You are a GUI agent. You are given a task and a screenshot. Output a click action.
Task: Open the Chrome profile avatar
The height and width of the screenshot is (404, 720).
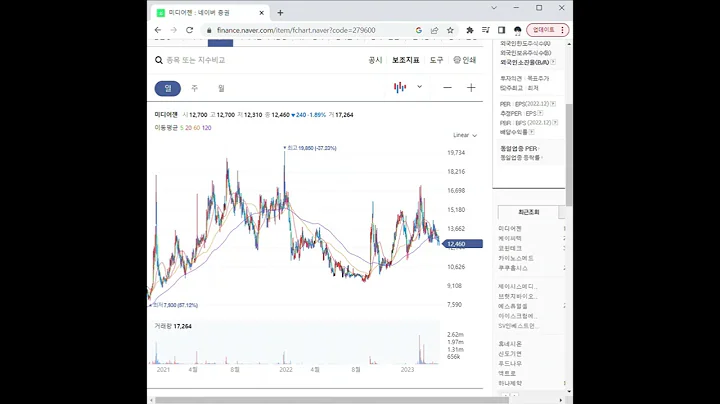[518, 30]
